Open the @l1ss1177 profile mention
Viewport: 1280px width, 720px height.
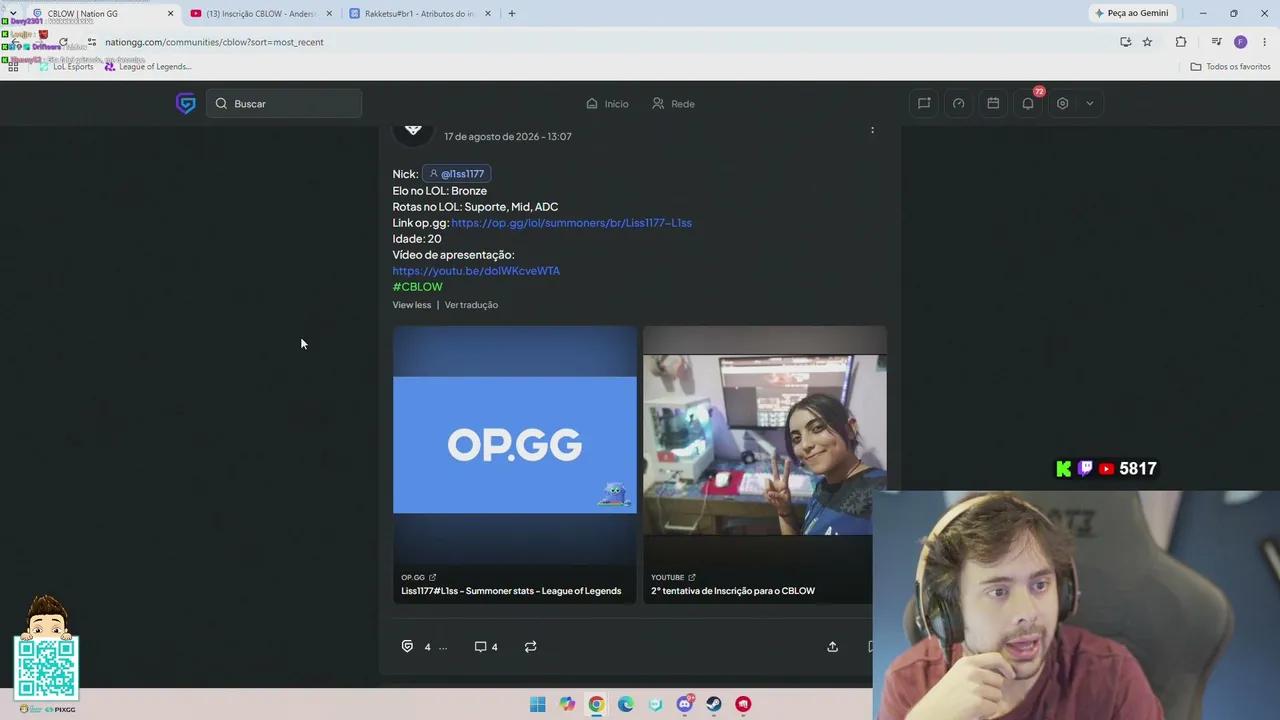[x=456, y=174]
